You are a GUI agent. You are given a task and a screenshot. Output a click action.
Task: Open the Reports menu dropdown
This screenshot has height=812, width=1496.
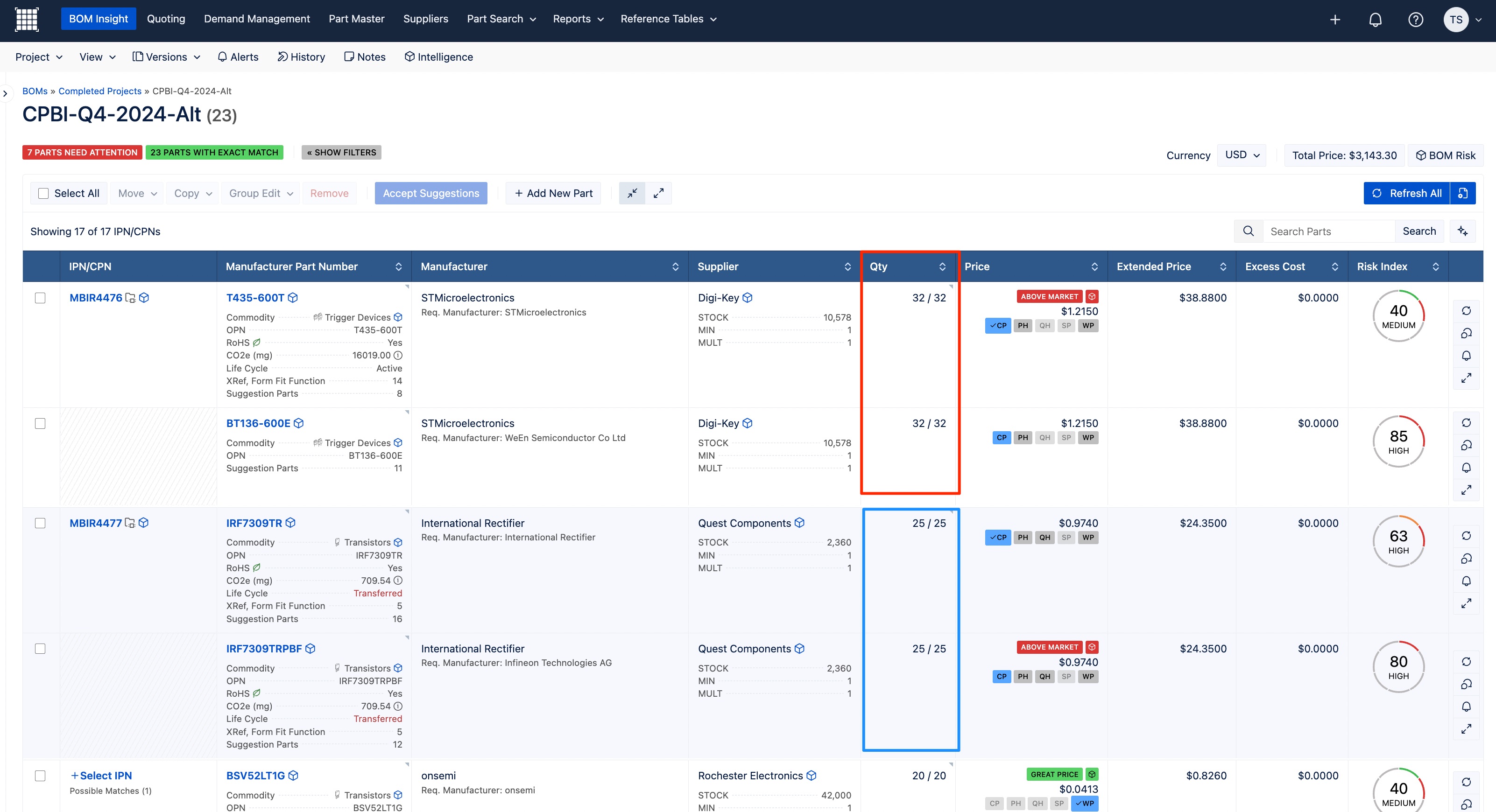tap(579, 19)
